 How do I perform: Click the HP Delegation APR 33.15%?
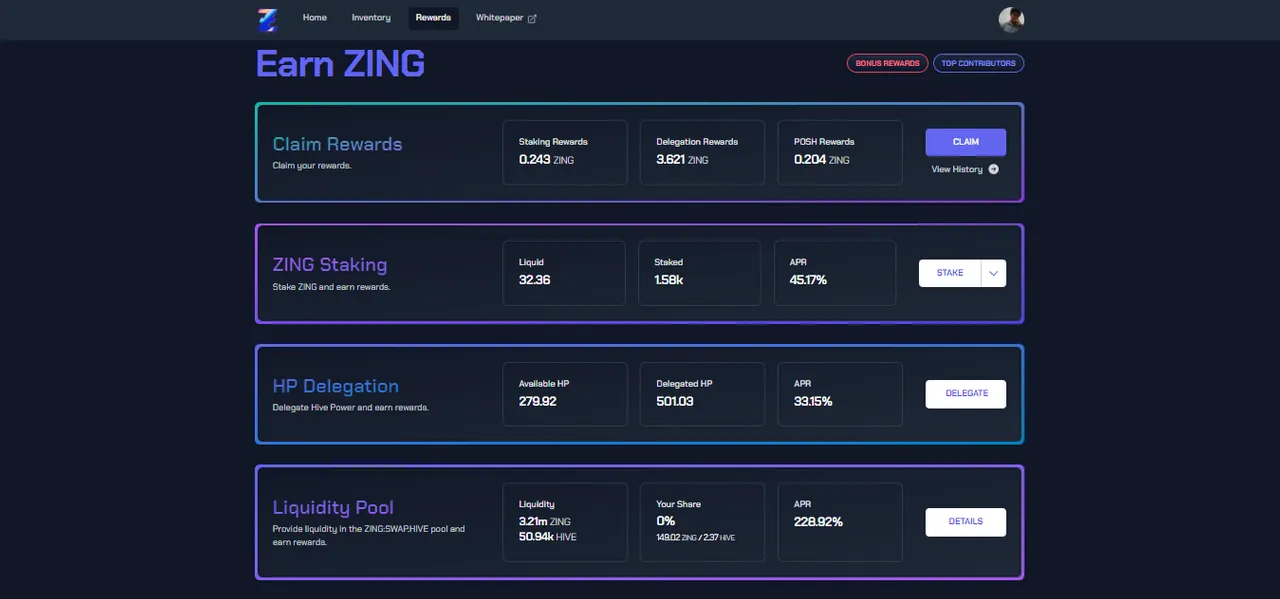[813, 401]
